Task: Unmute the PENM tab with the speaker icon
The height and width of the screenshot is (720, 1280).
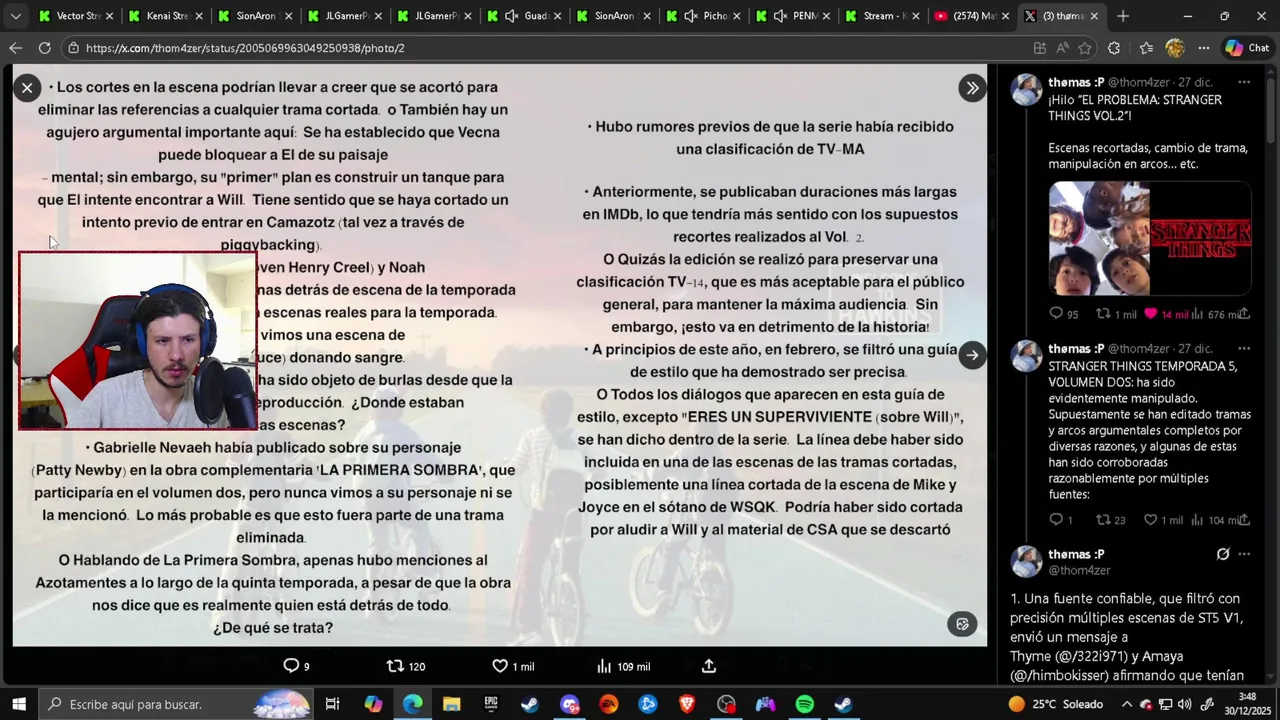Action: [x=780, y=16]
